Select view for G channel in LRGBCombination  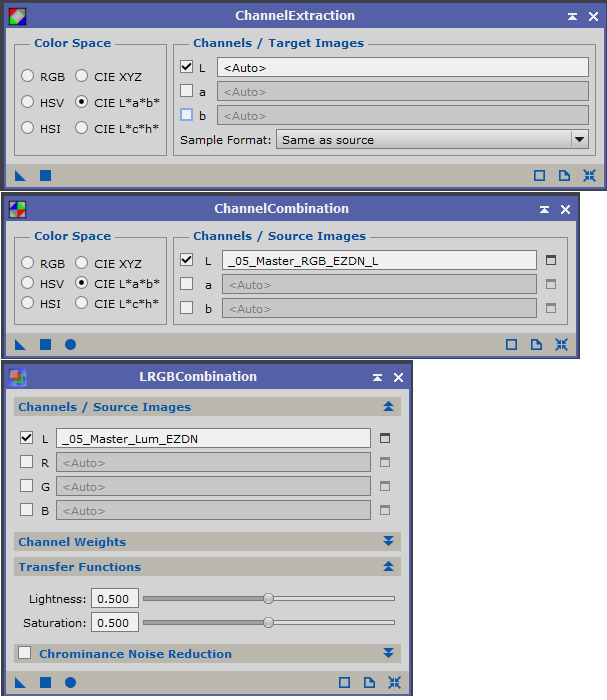385,486
